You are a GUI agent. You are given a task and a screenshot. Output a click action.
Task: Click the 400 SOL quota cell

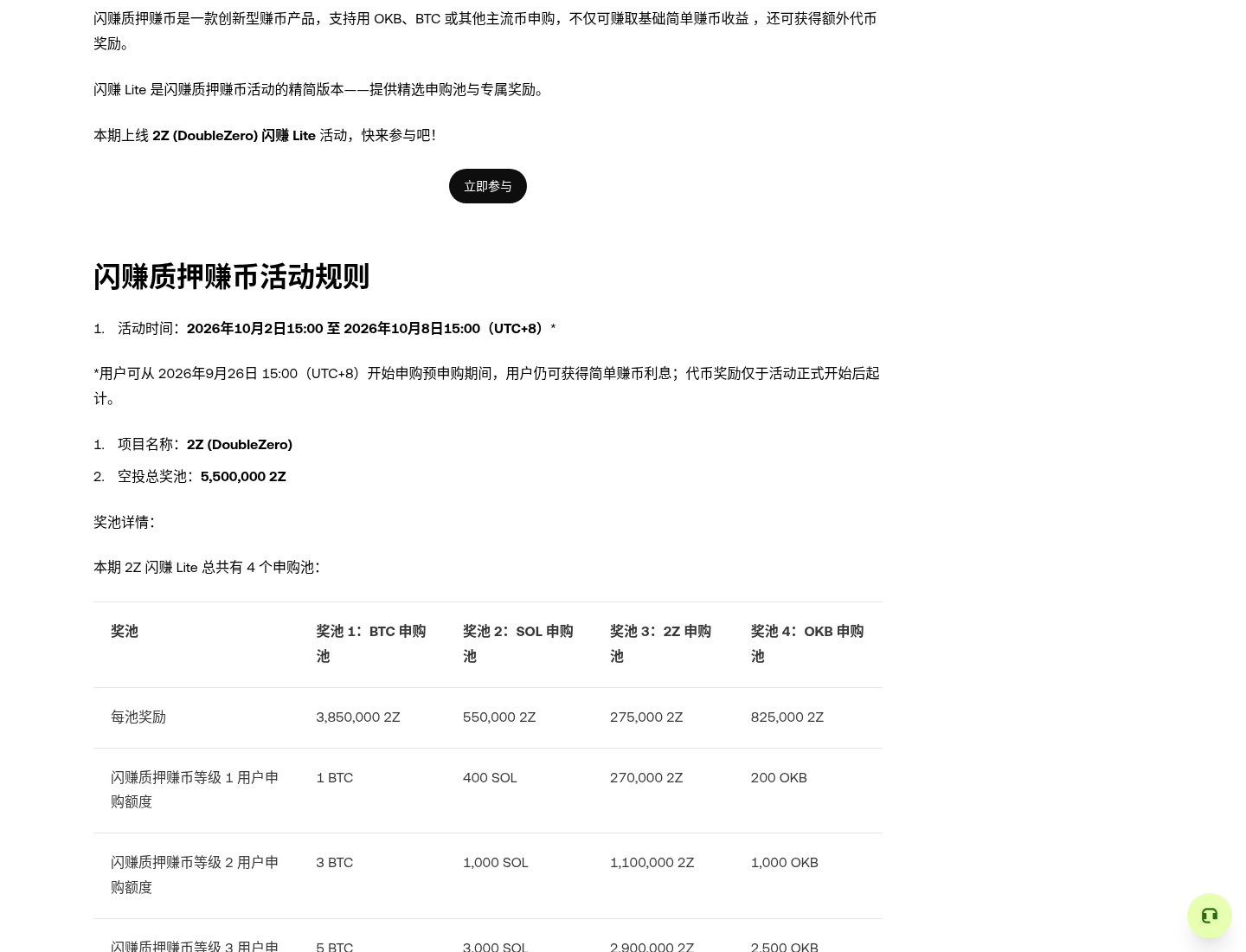pyautogui.click(x=490, y=777)
